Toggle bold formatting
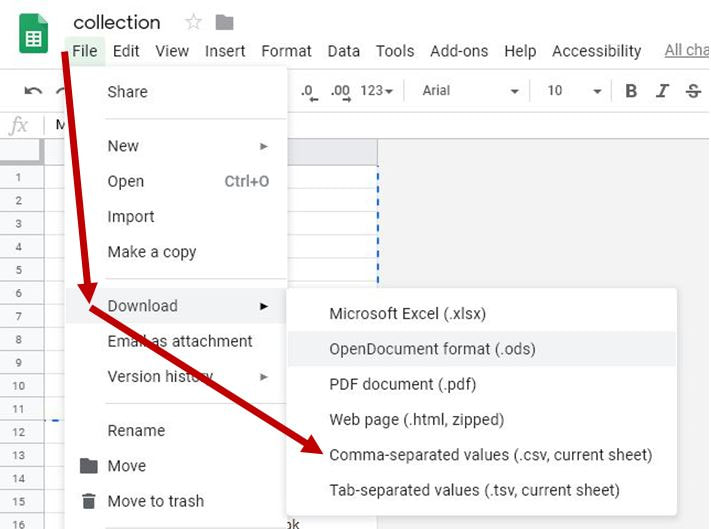 pos(631,91)
